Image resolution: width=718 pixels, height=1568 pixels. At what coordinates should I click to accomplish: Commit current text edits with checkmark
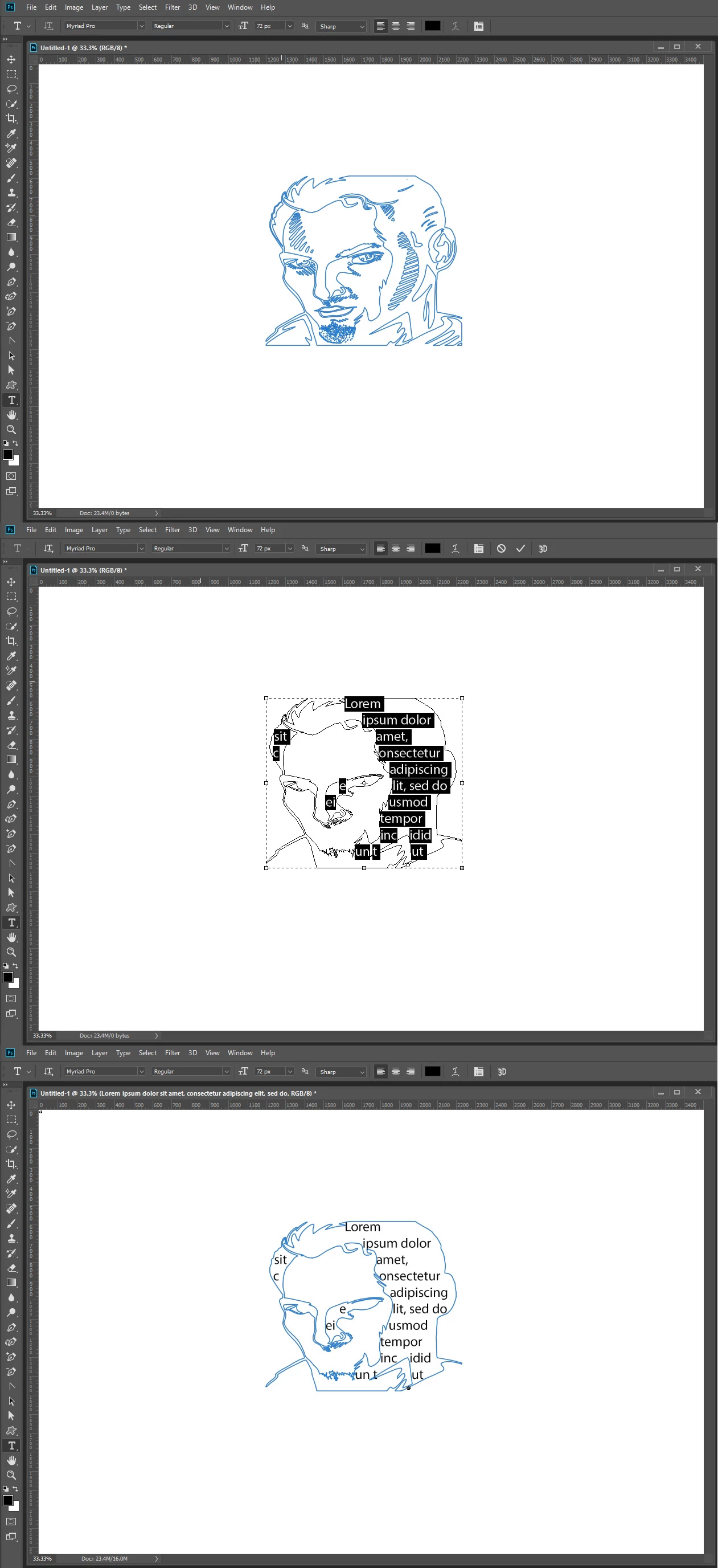(520, 549)
